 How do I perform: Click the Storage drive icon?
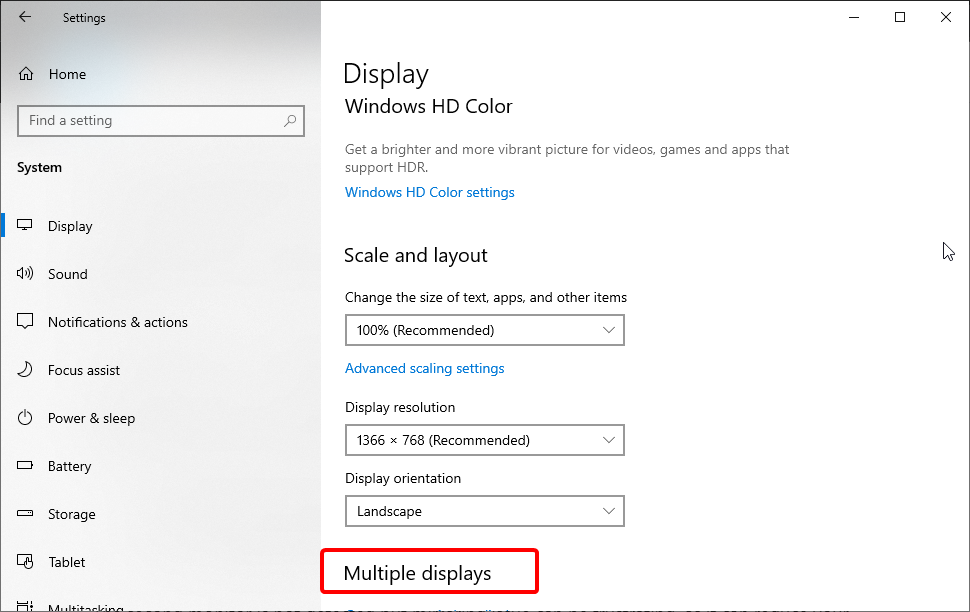pyautogui.click(x=25, y=513)
